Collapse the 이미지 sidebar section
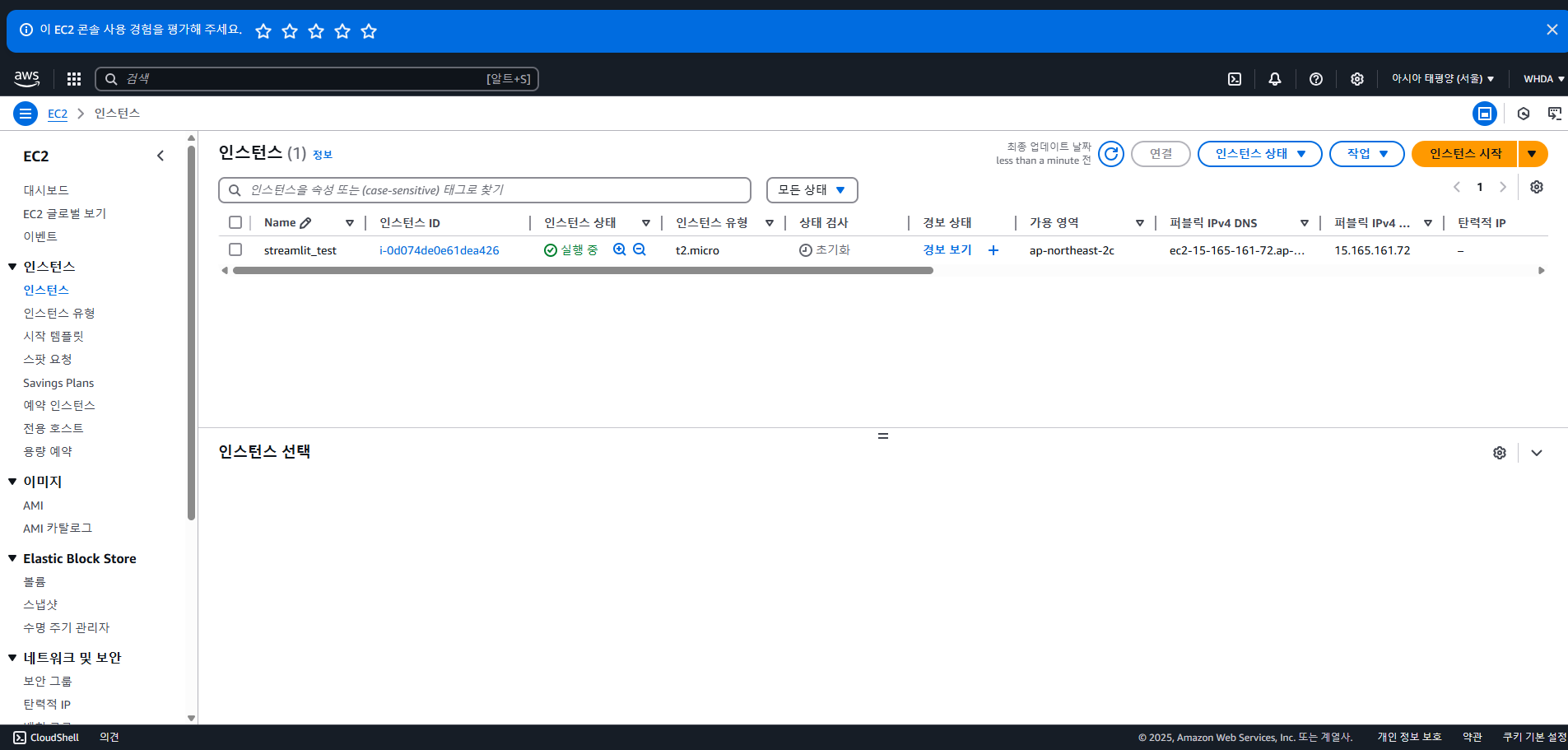The height and width of the screenshot is (750, 1568). 12,482
